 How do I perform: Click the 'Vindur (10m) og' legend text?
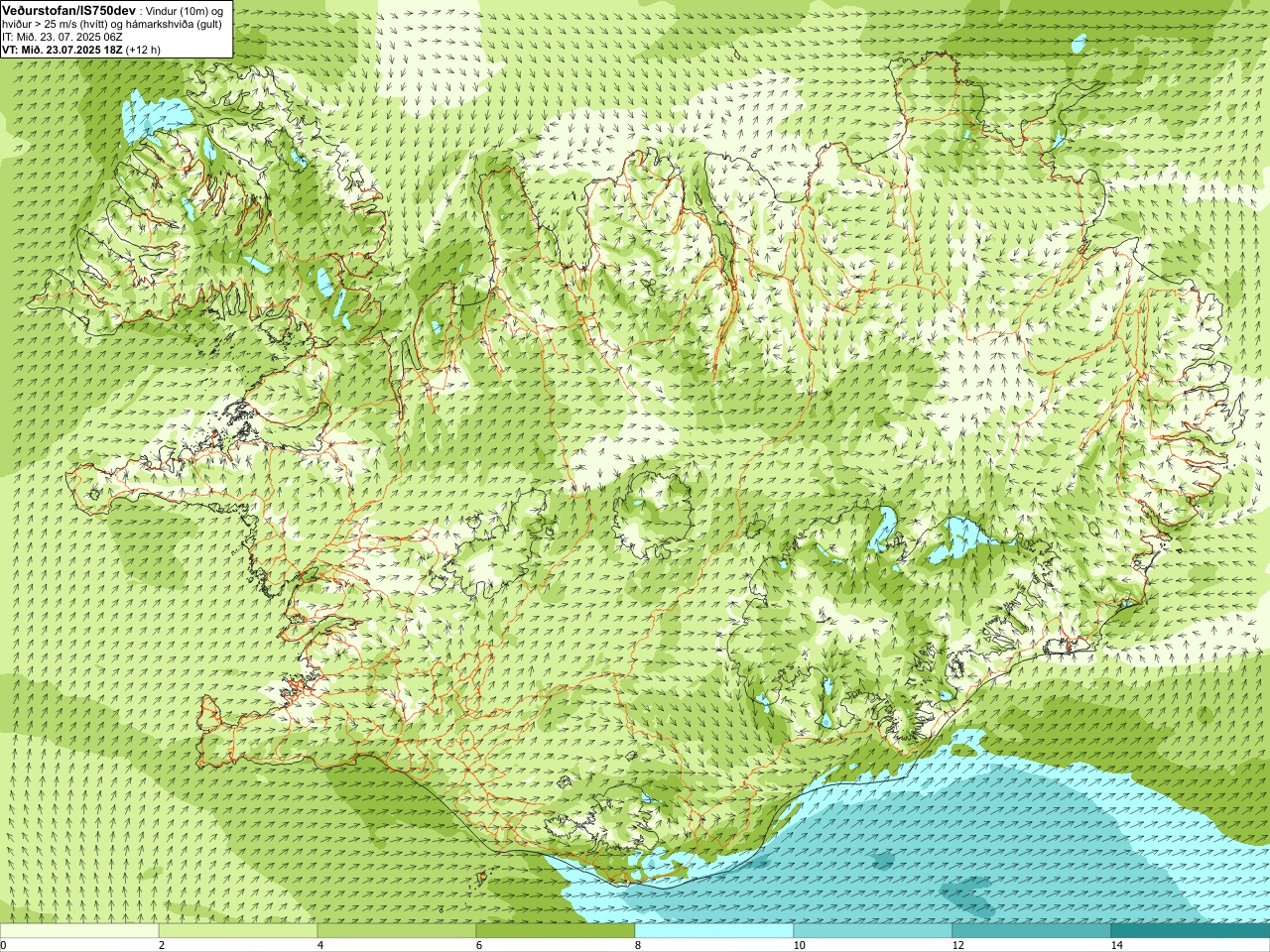coord(183,10)
